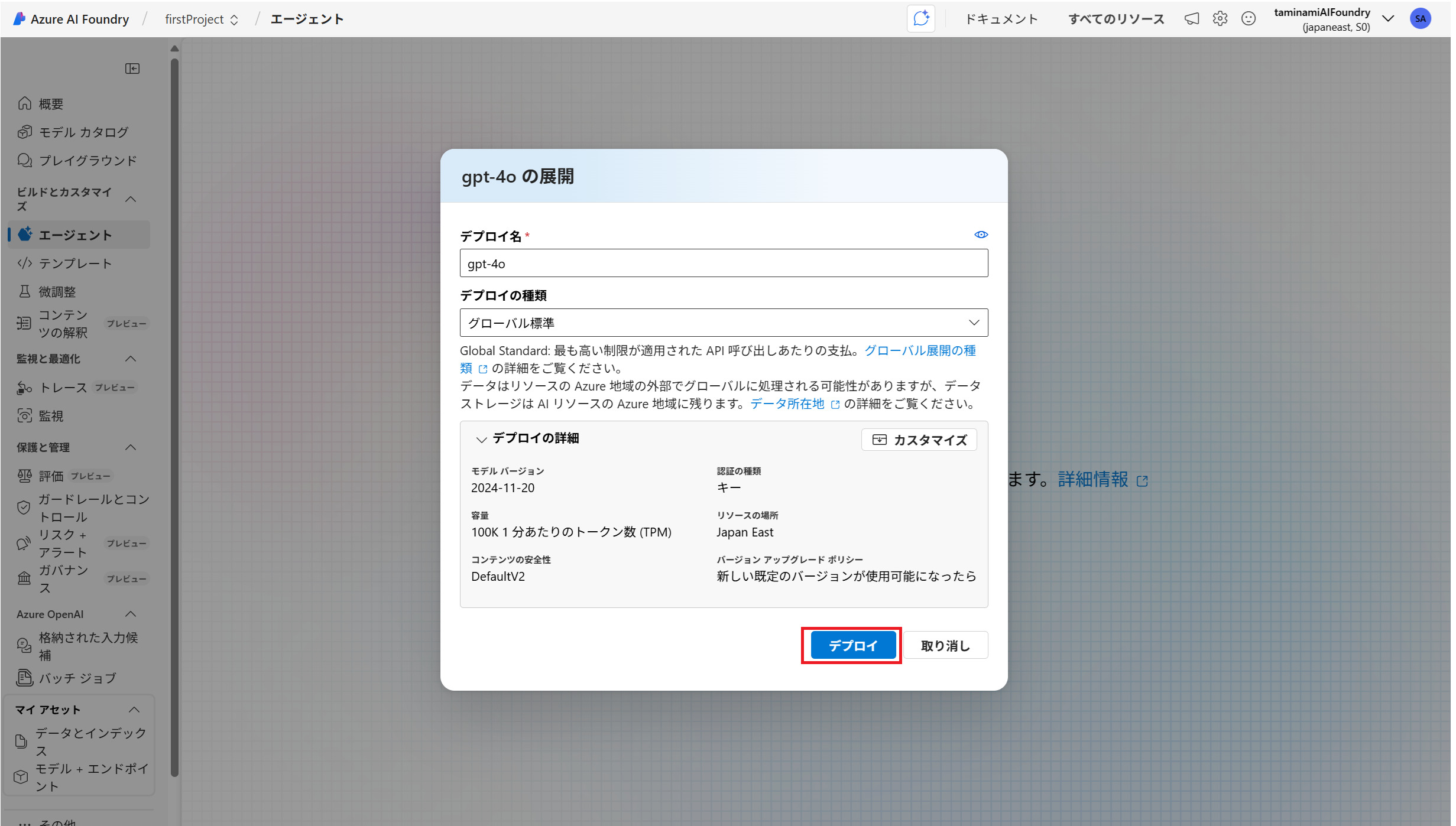Open firstProject project switcher
This screenshot has height=826, width=1456.
tap(201, 19)
